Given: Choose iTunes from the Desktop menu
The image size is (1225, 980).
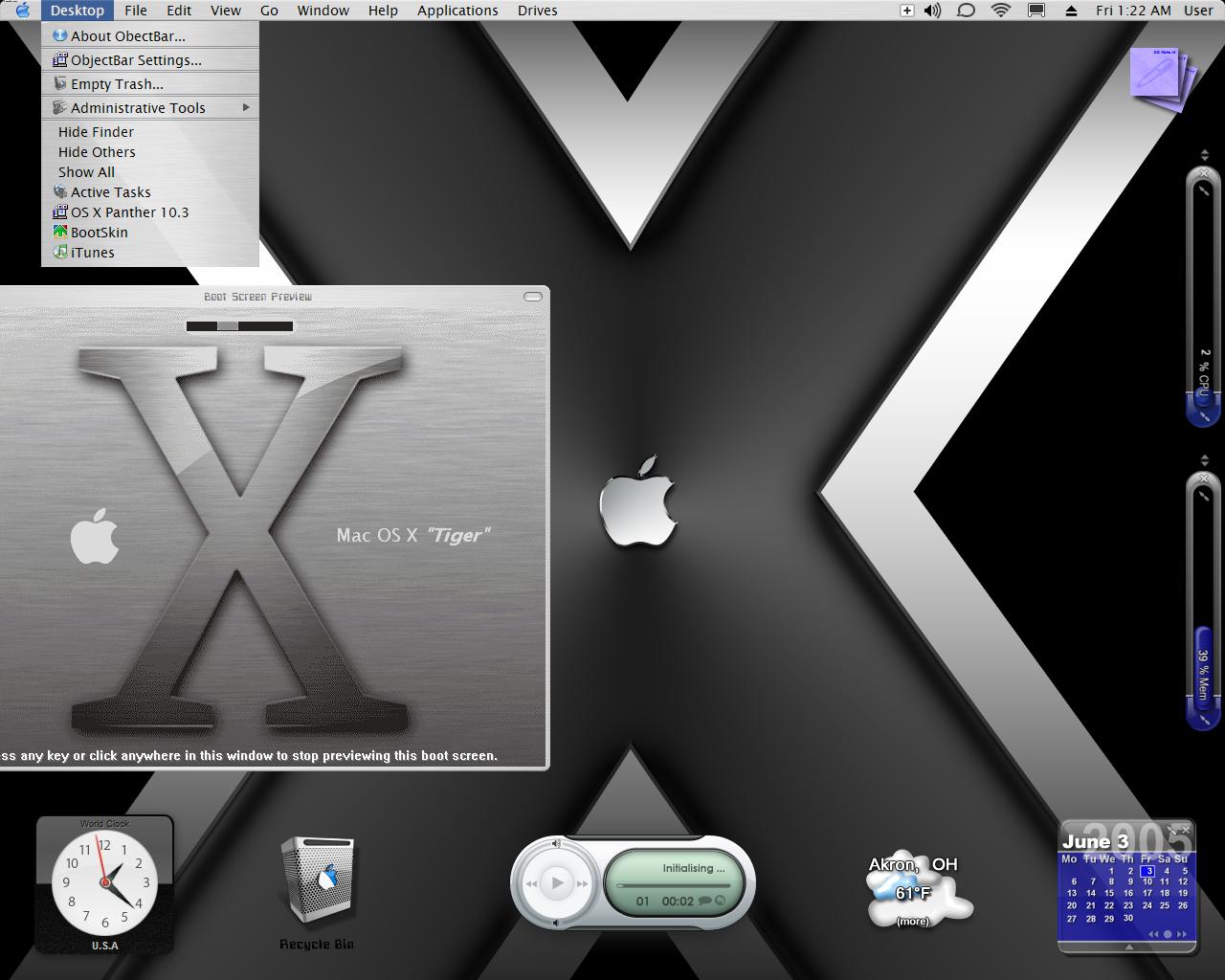Looking at the screenshot, I should [x=92, y=253].
